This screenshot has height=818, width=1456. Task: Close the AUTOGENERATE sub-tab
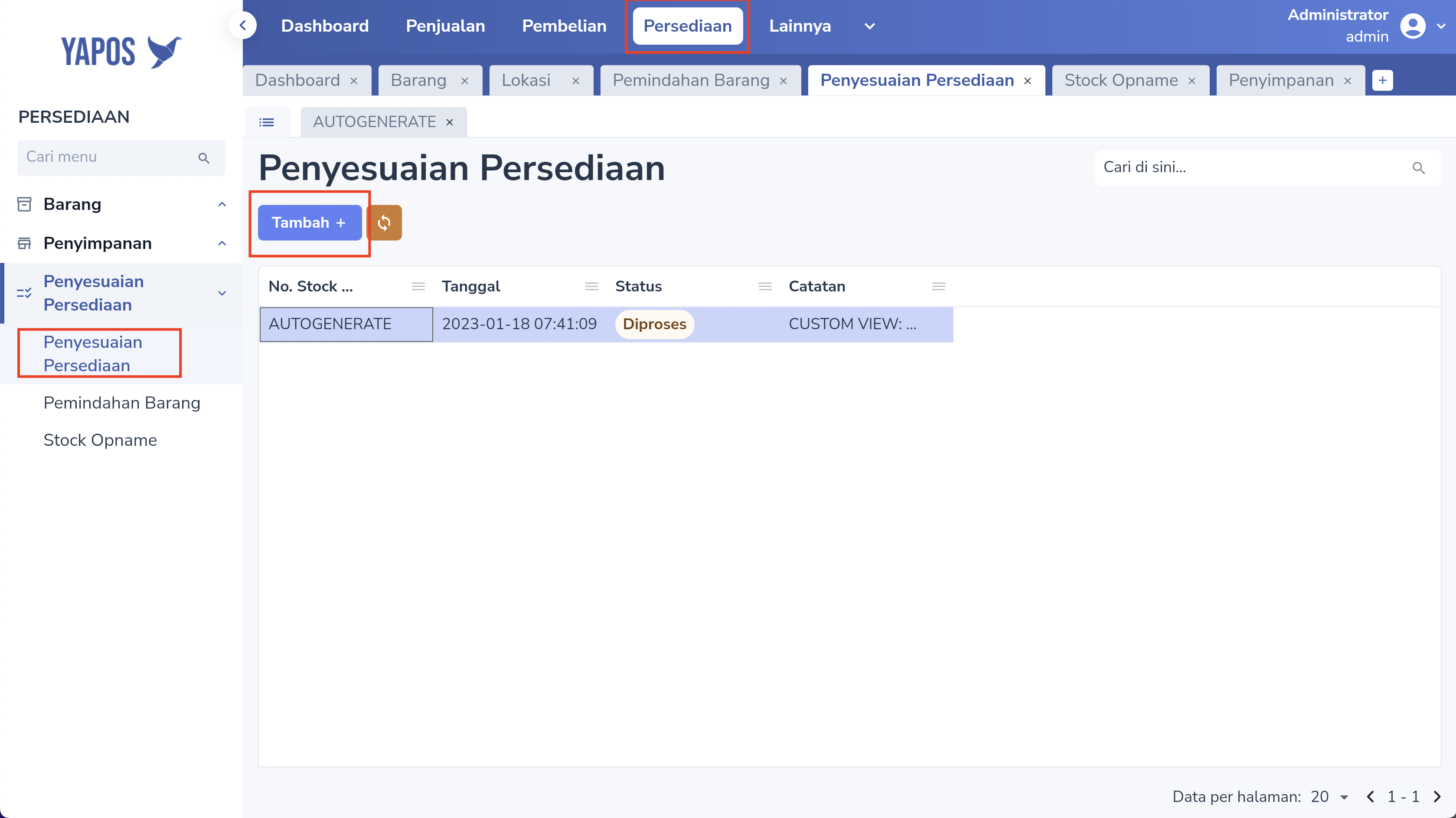point(450,122)
